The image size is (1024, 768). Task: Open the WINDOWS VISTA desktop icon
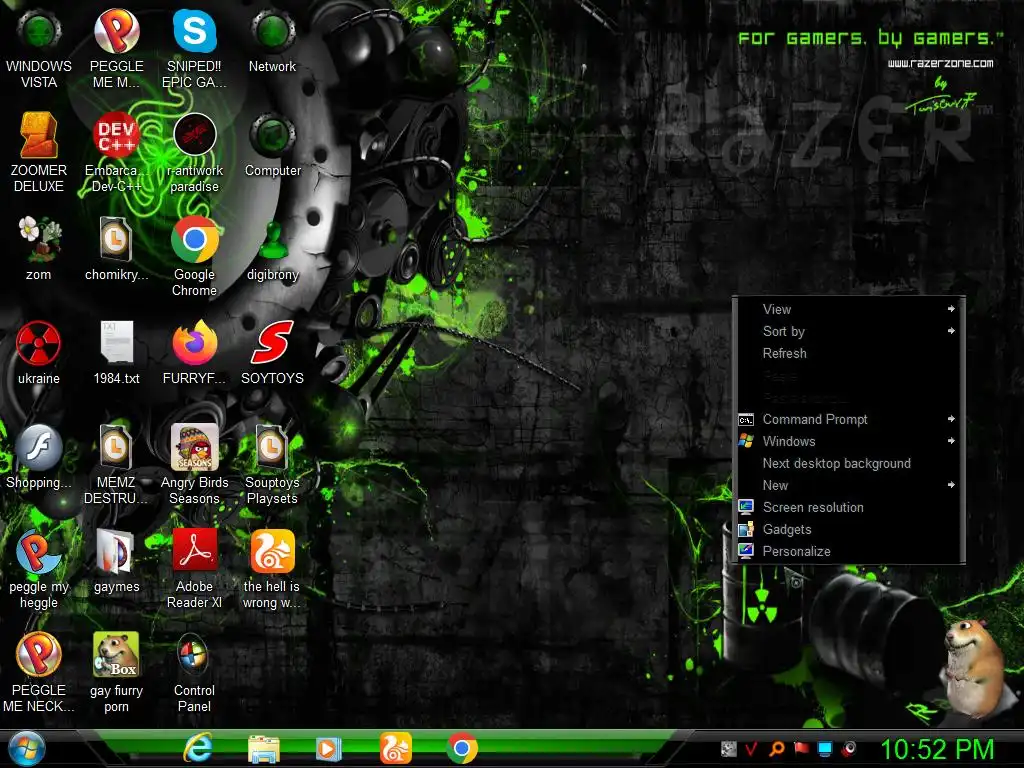pyautogui.click(x=39, y=50)
